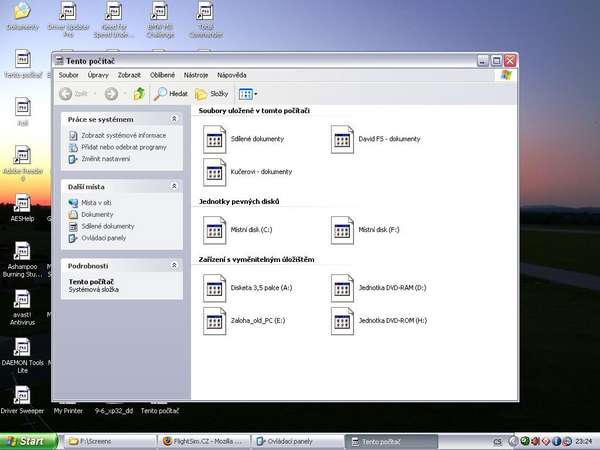Select Místní disk (C:)
This screenshot has width=600, height=450.
point(237,230)
